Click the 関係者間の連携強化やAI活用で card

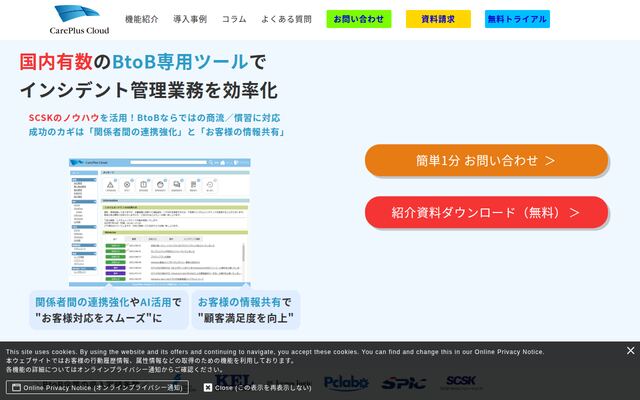109,310
